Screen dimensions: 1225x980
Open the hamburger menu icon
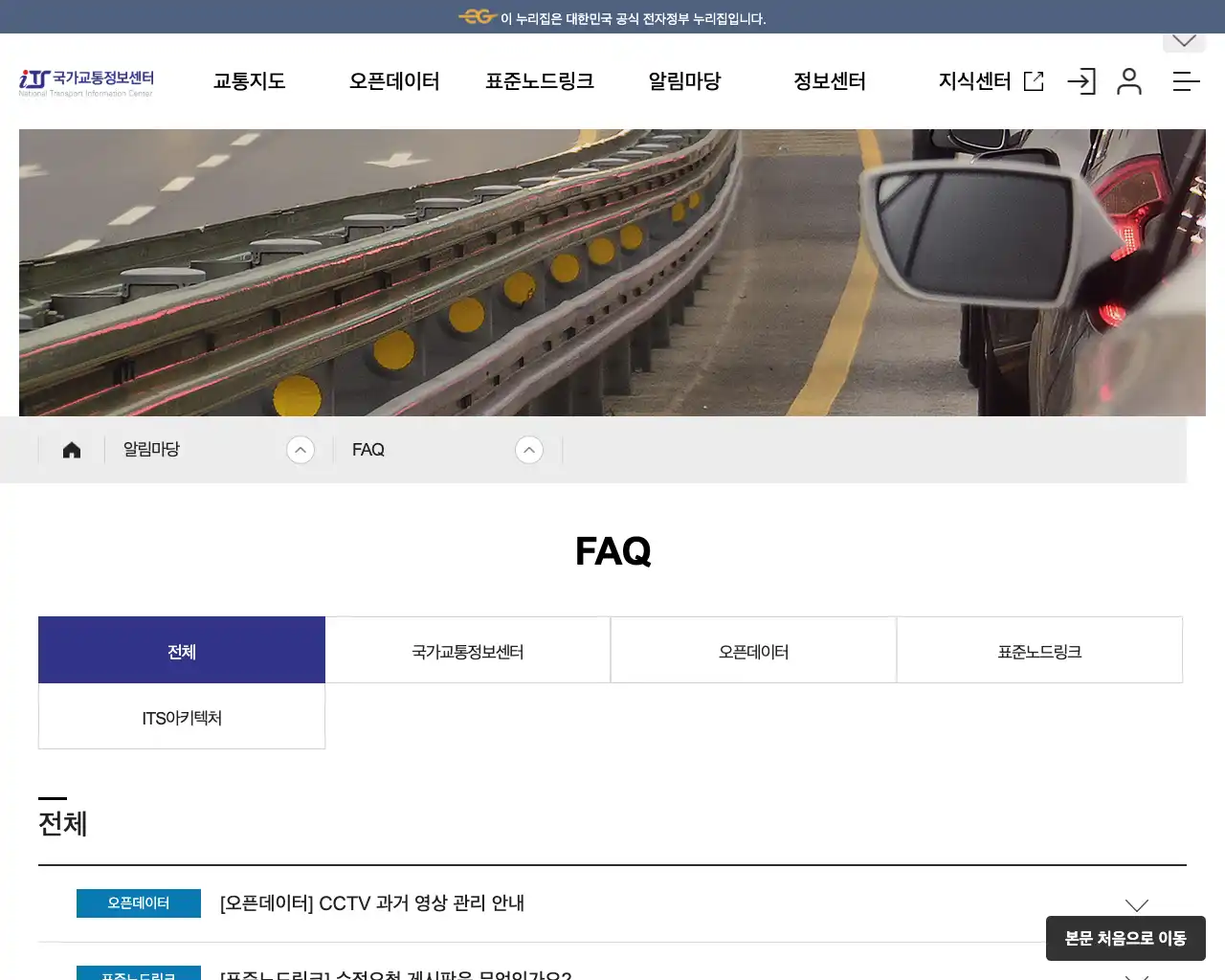point(1186,81)
